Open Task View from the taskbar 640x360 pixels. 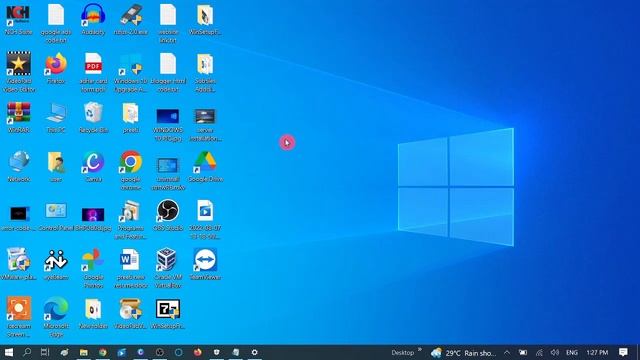tap(45, 352)
